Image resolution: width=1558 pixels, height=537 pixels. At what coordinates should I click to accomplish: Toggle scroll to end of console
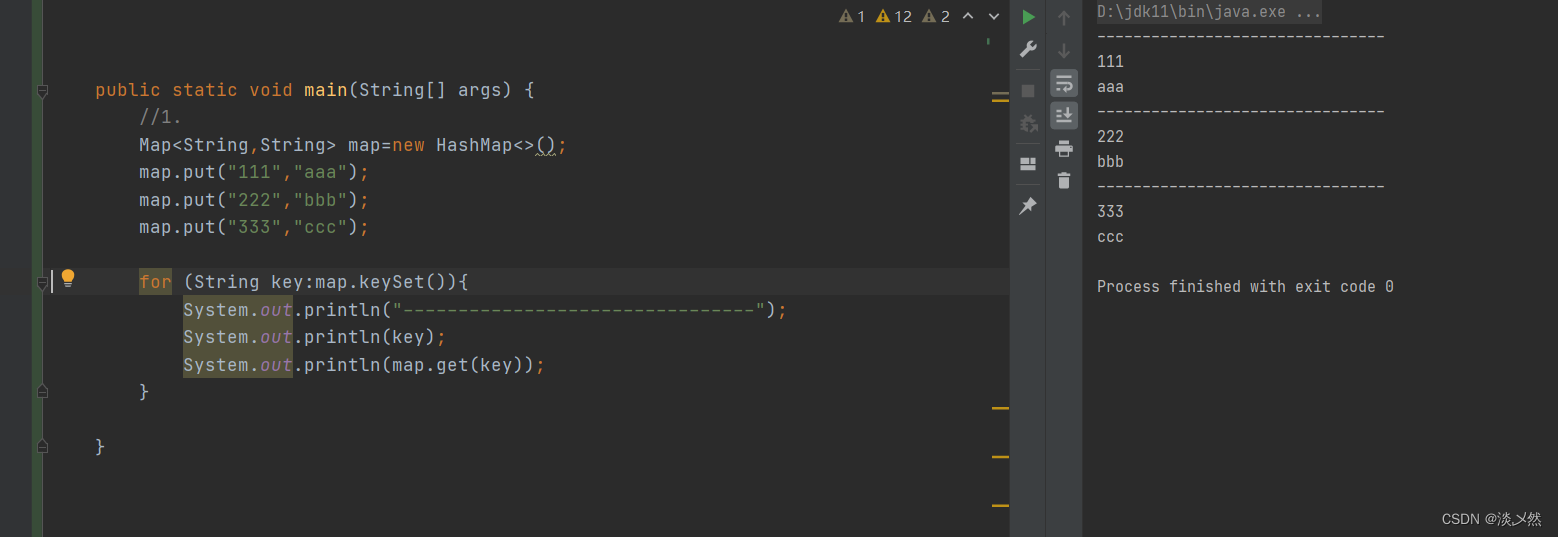1064,116
